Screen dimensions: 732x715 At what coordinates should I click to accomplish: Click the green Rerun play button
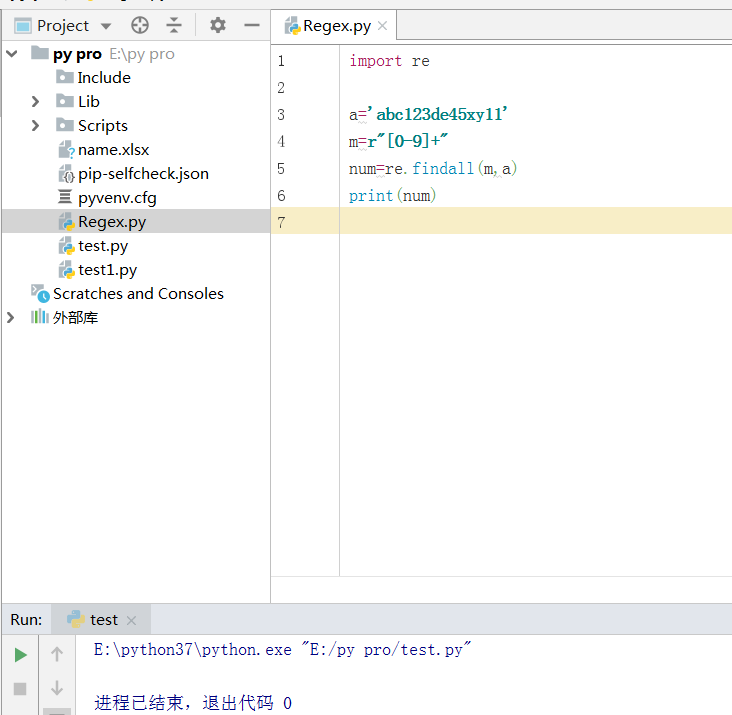(x=20, y=655)
